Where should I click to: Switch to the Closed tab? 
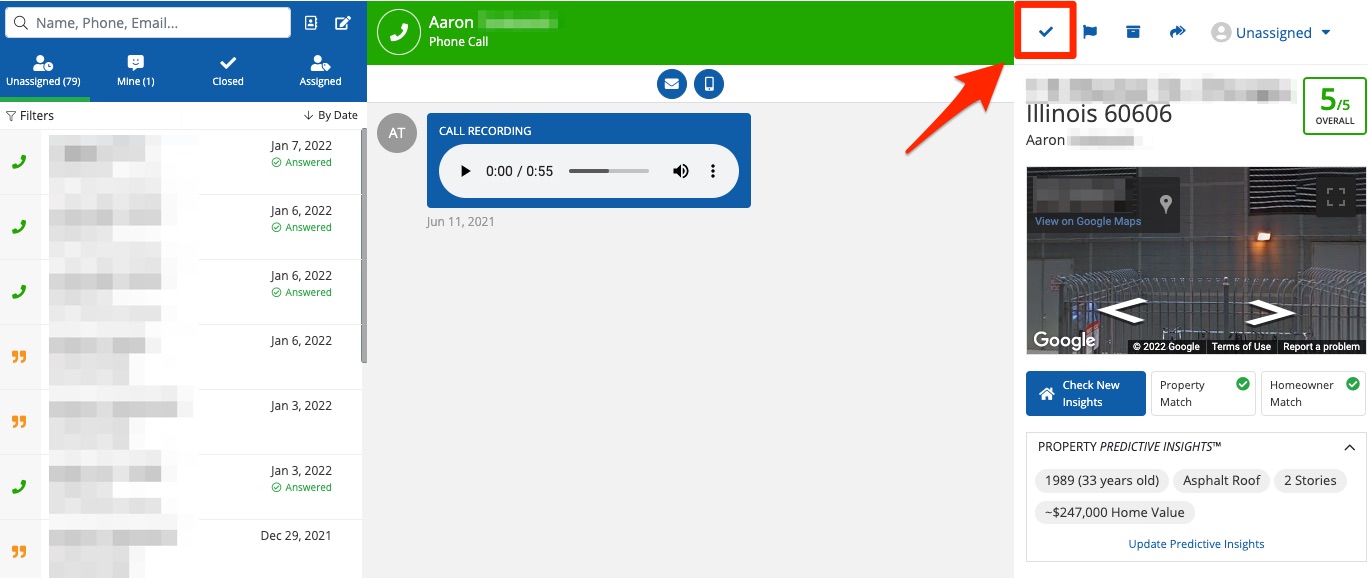click(228, 71)
